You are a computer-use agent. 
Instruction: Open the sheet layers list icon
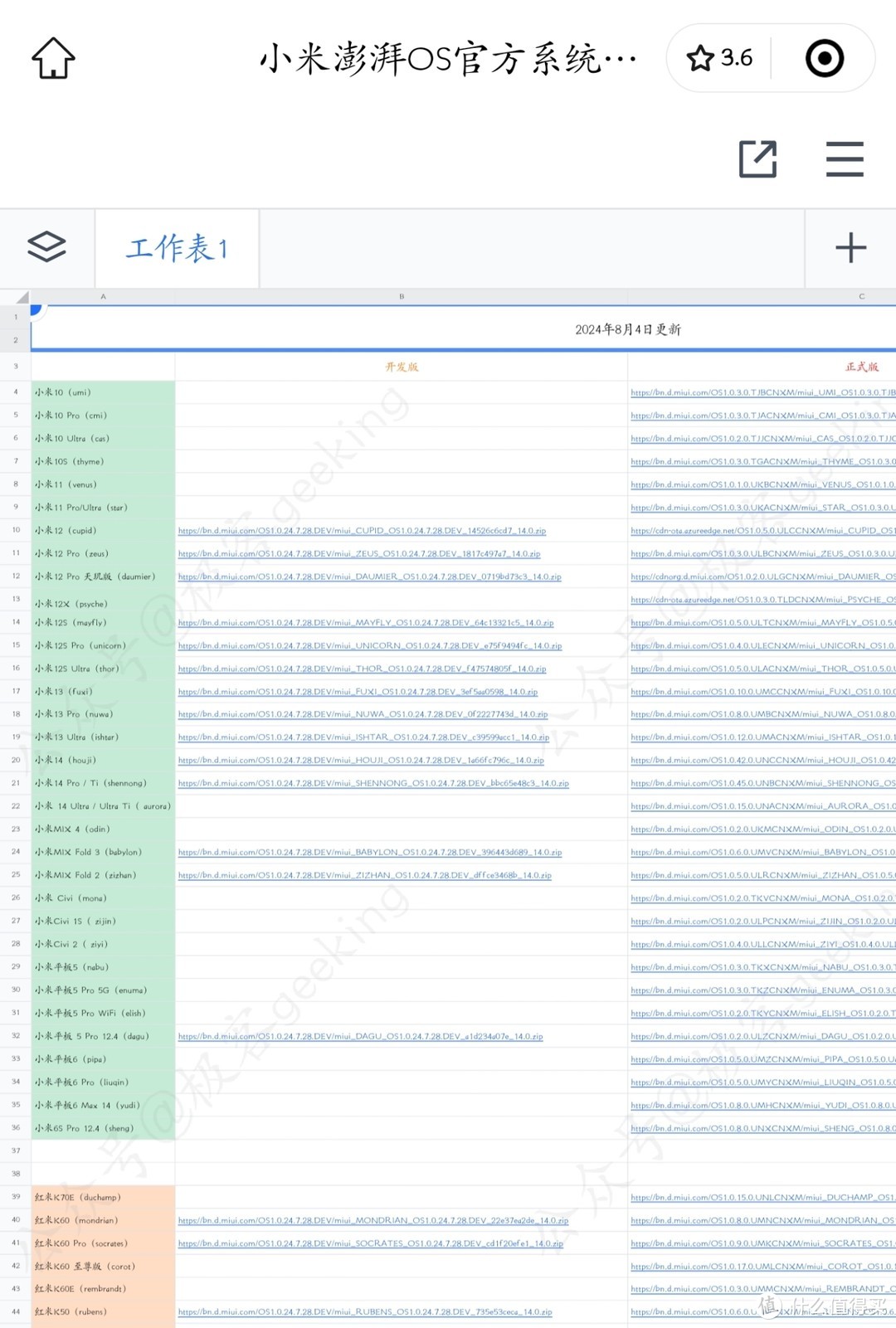(x=46, y=246)
